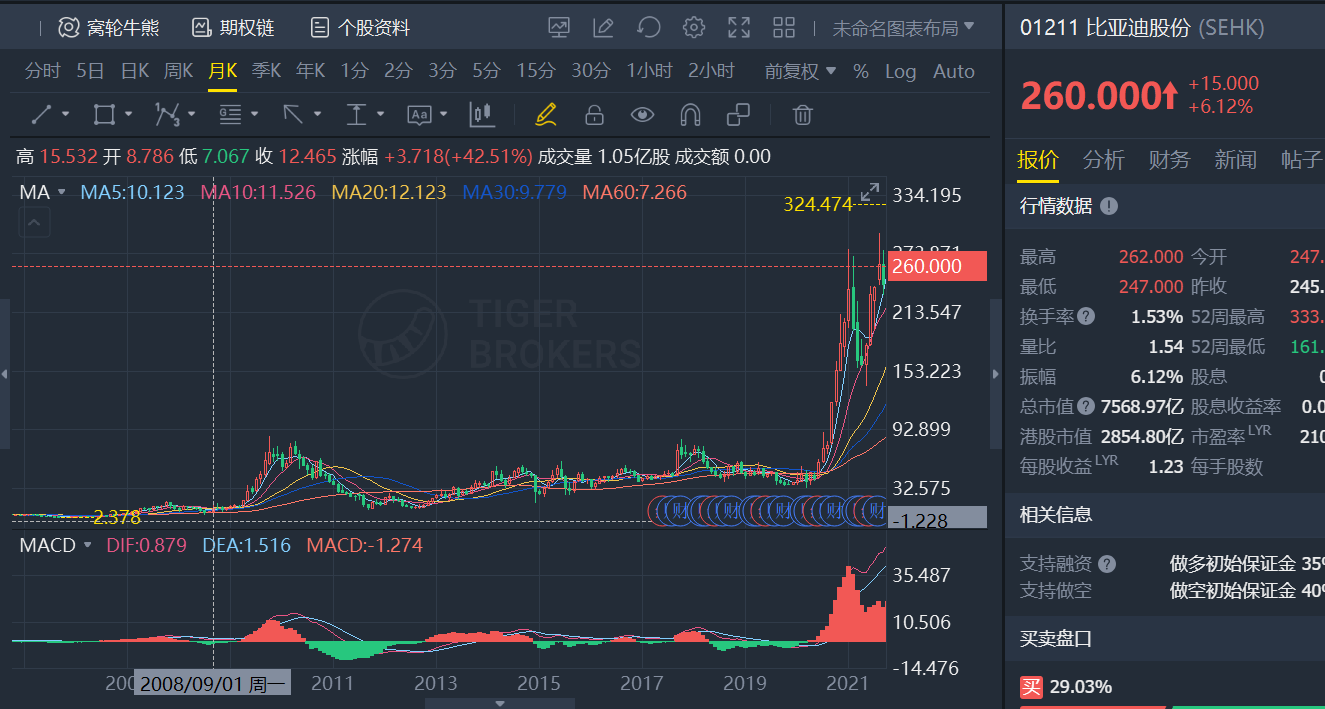Open the 新闻 news tab
Image resolution: width=1325 pixels, height=709 pixels.
[1236, 160]
